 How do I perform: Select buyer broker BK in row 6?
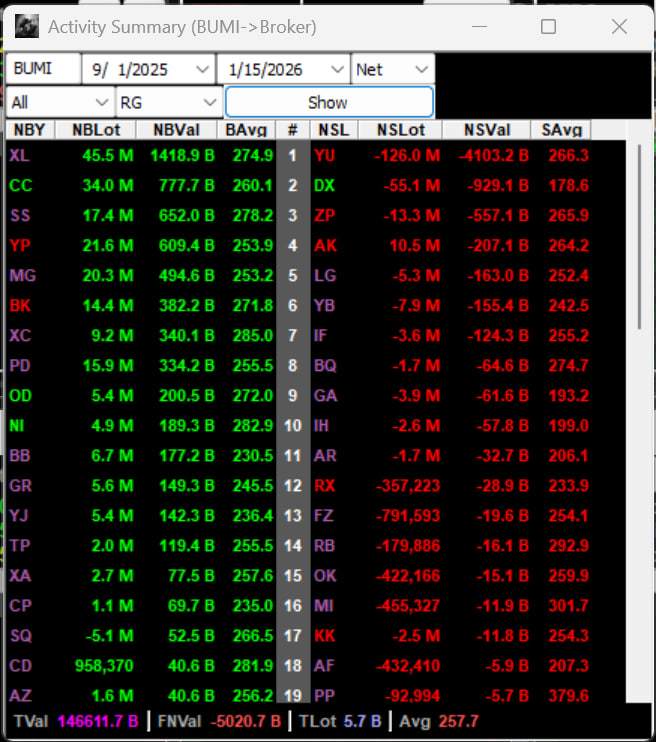pos(20,305)
